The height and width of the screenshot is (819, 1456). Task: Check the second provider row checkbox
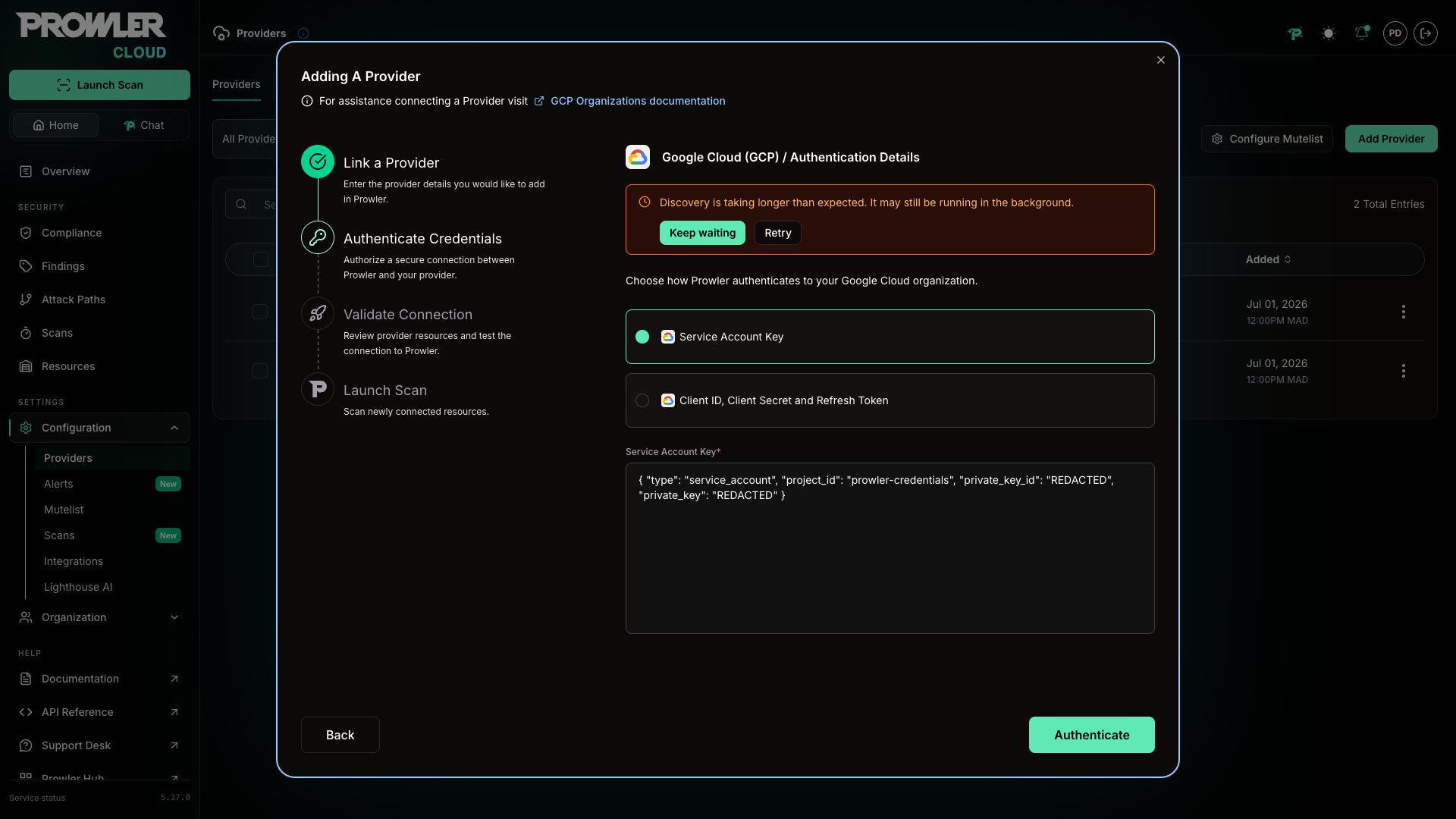point(260,371)
